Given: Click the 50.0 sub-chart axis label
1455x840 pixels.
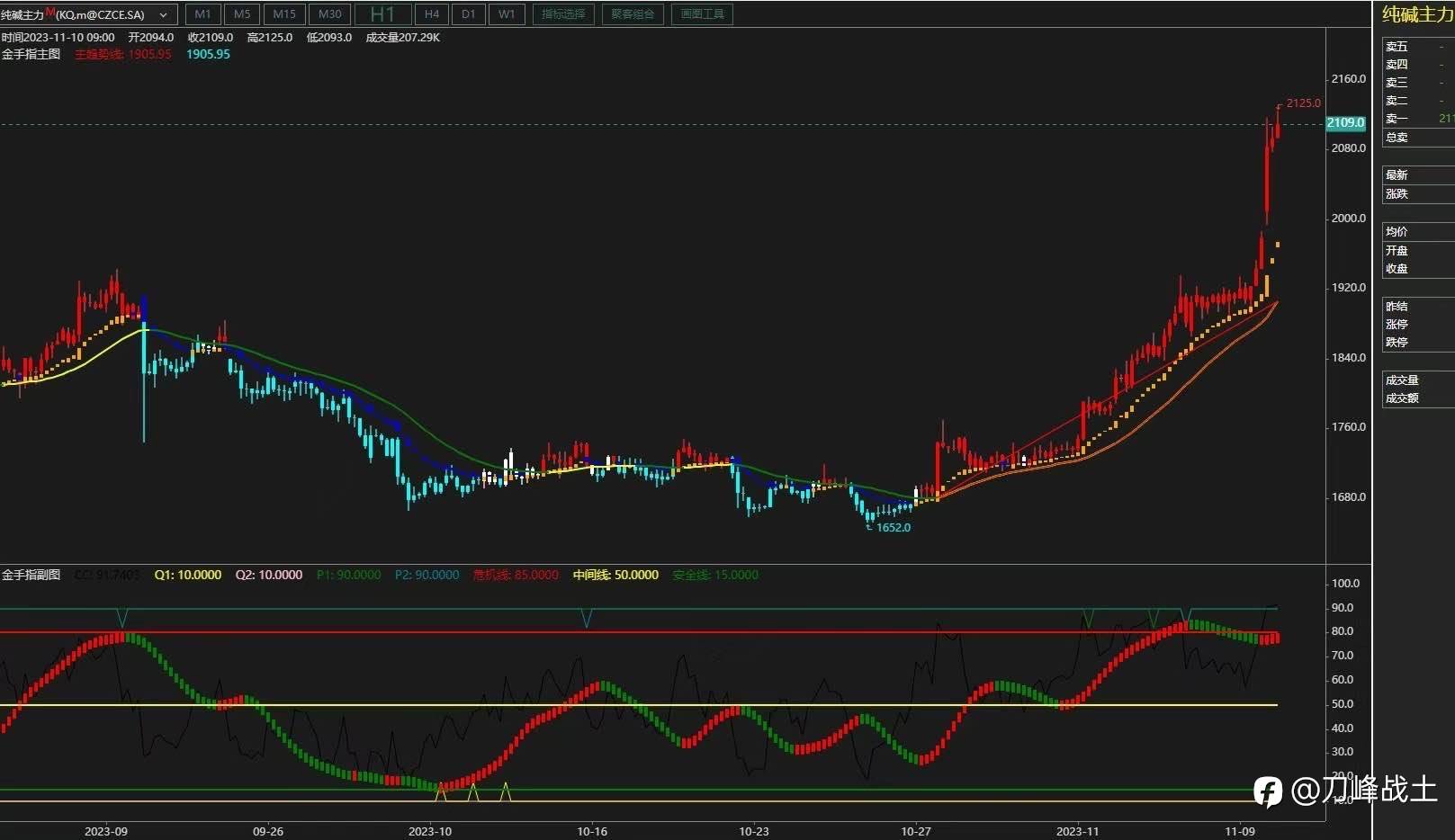Looking at the screenshot, I should tap(1343, 704).
